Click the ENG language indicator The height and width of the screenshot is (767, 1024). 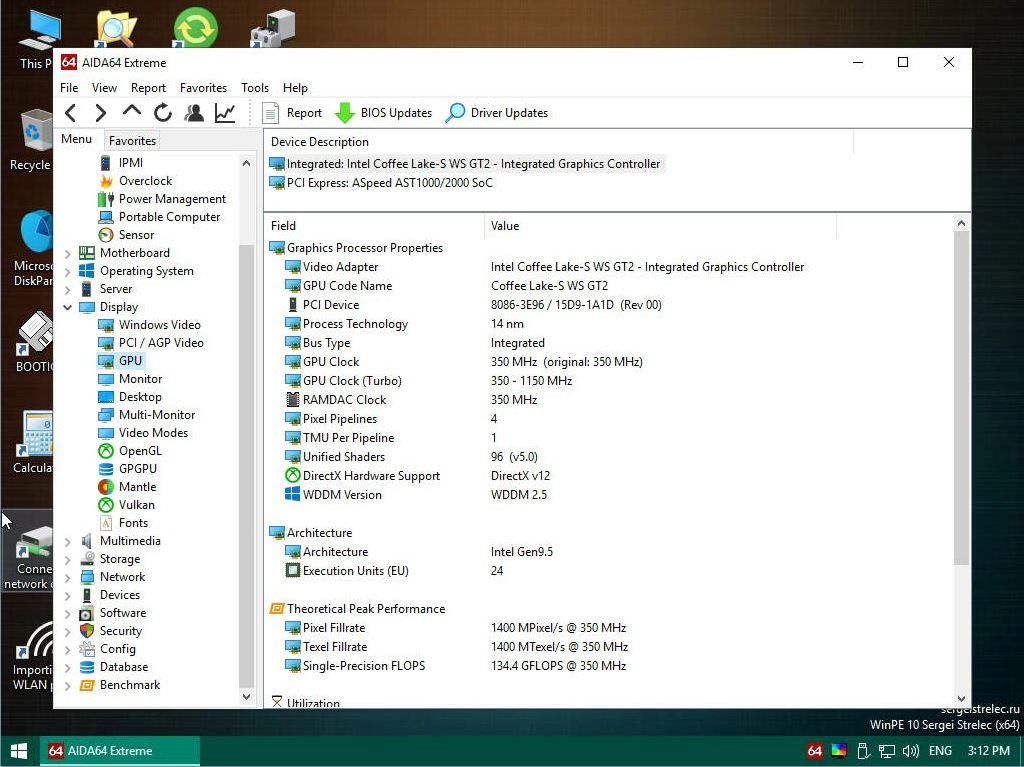[940, 751]
